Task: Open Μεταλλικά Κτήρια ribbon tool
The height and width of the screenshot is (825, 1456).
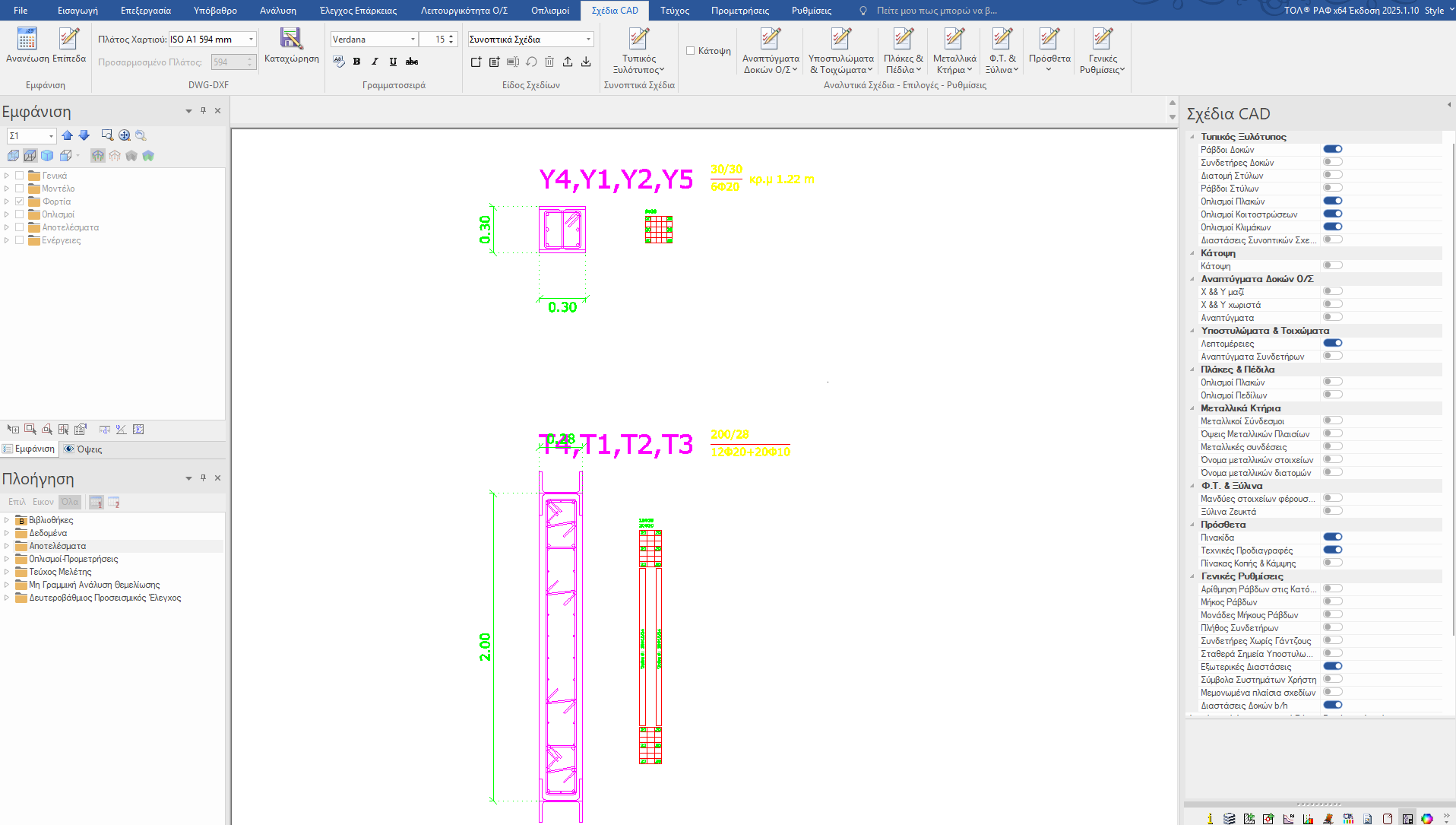Action: click(x=954, y=51)
